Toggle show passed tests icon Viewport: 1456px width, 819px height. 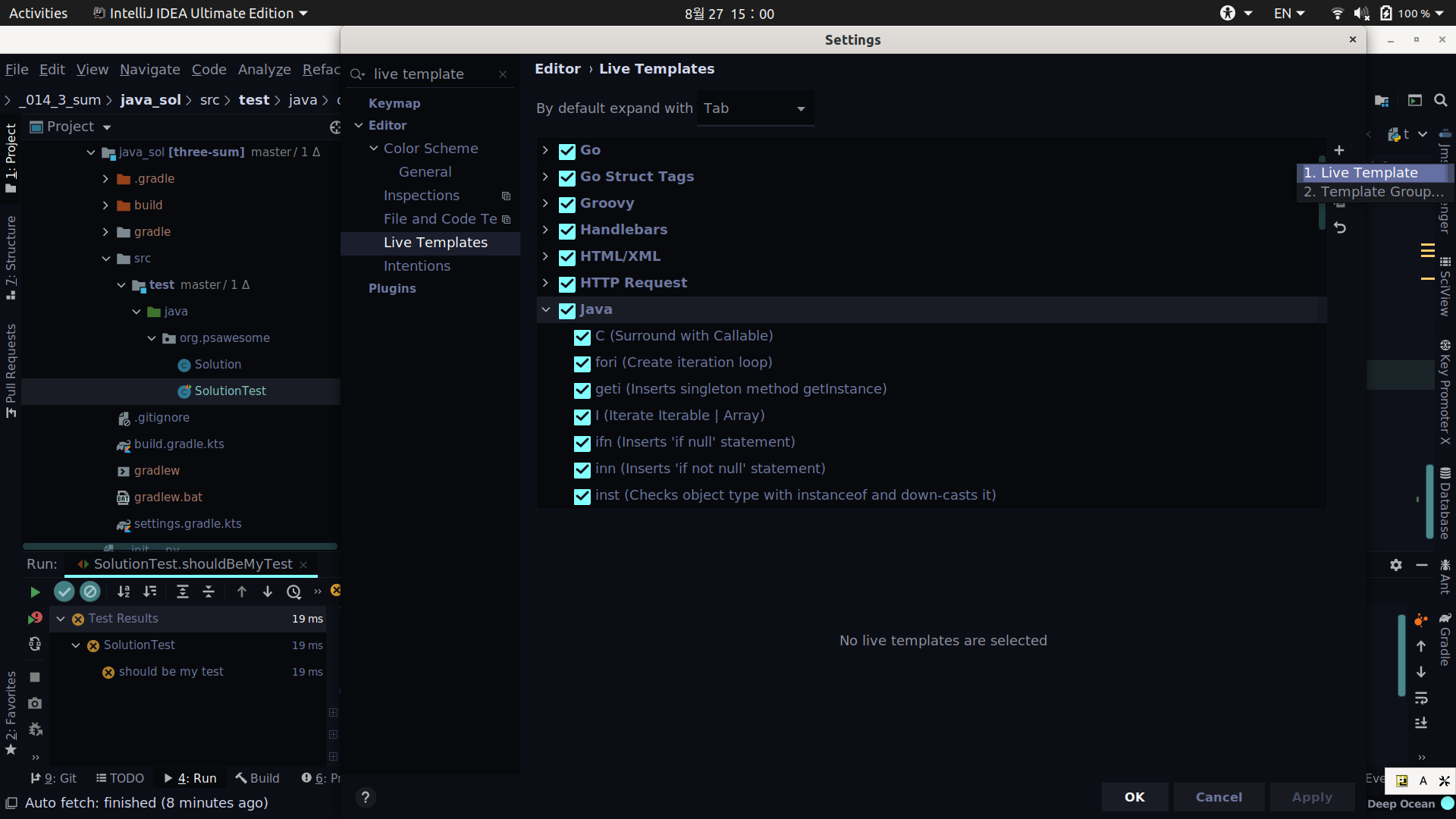click(64, 591)
